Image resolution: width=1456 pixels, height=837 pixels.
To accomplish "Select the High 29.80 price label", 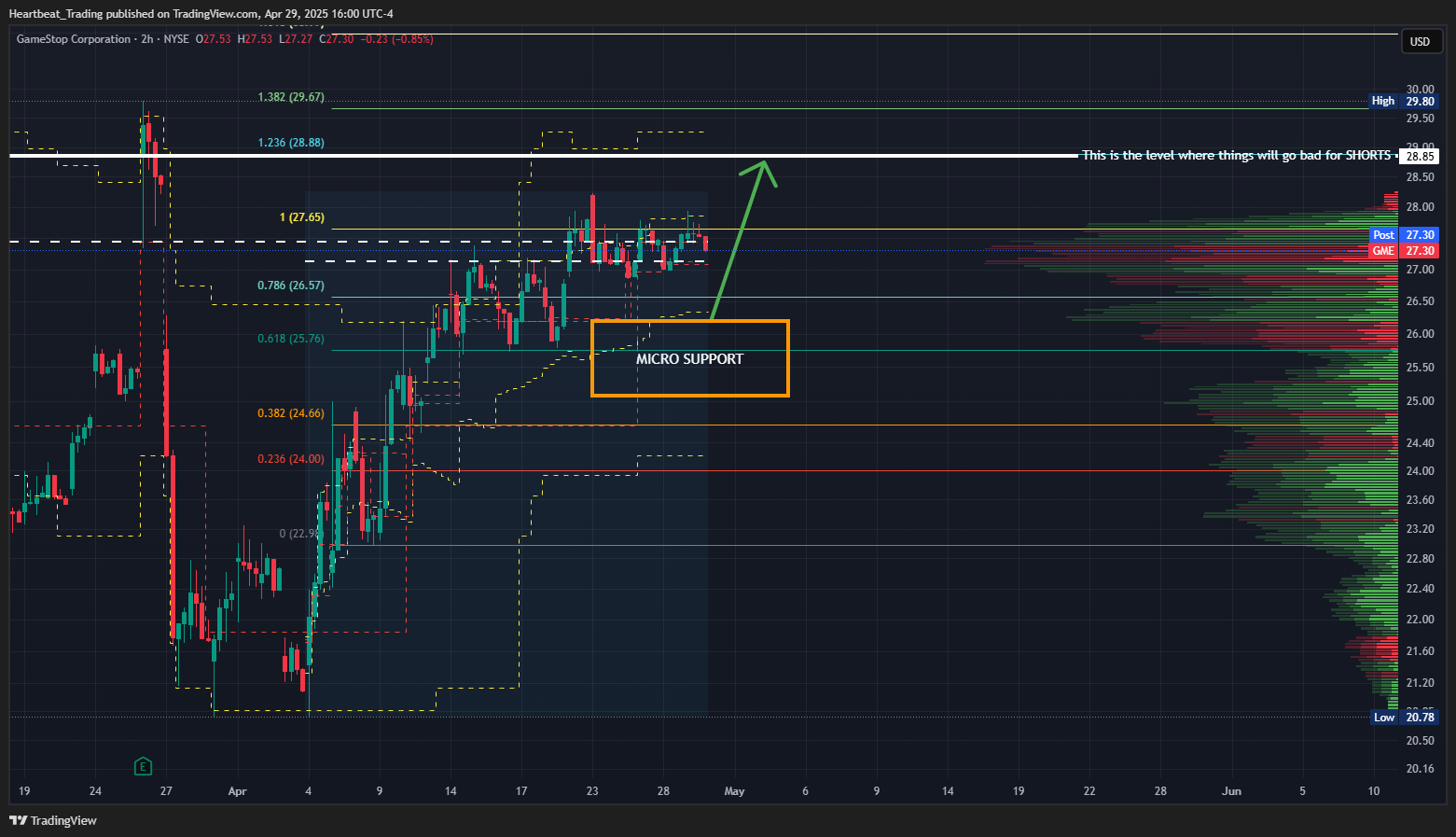I will click(1404, 101).
